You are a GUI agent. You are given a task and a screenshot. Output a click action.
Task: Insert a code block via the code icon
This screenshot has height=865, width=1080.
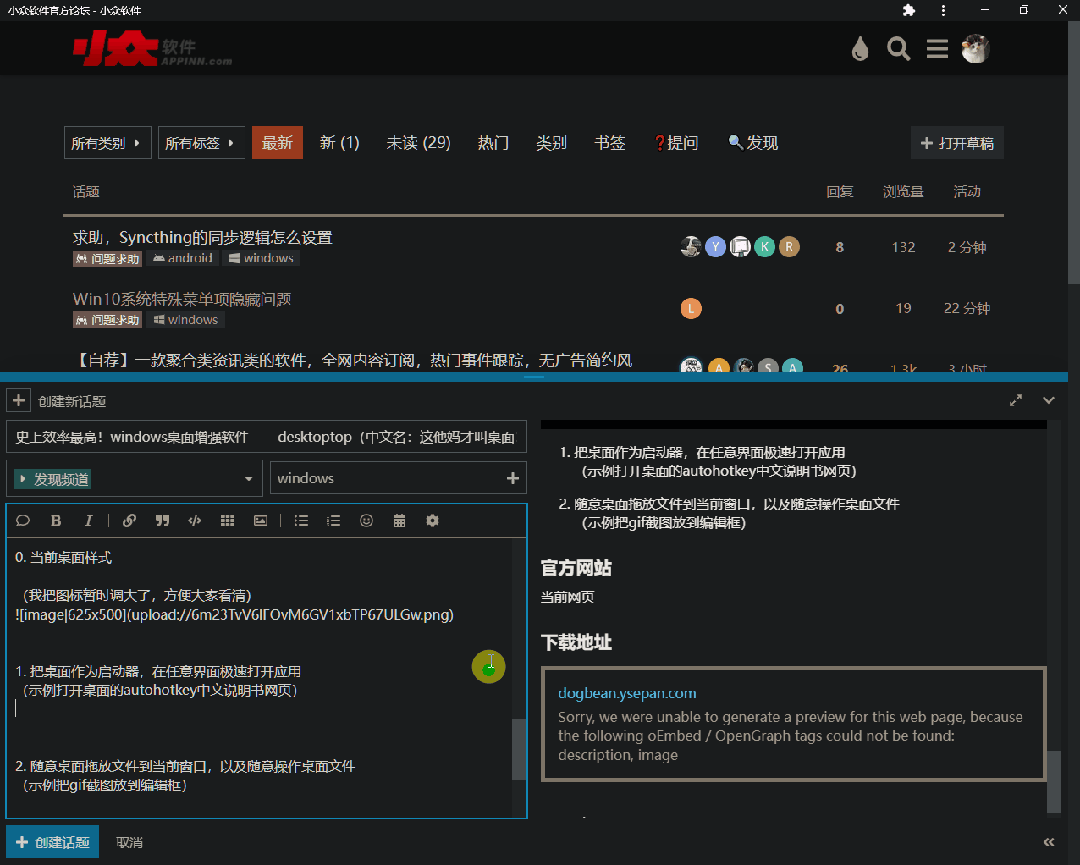[x=194, y=520]
